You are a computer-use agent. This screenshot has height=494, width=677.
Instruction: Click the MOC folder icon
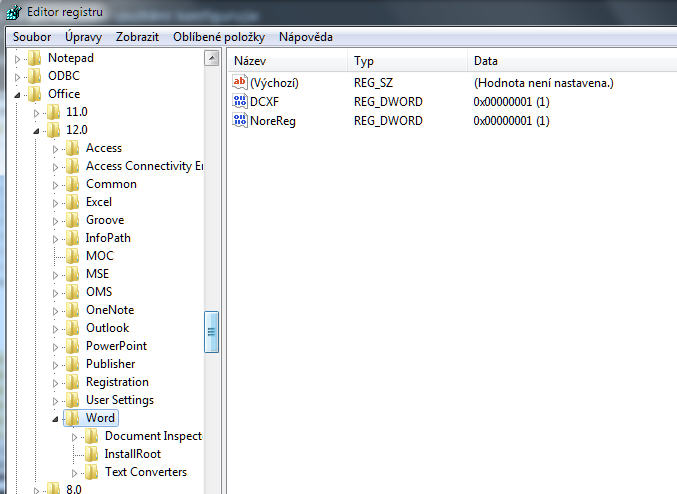point(73,256)
